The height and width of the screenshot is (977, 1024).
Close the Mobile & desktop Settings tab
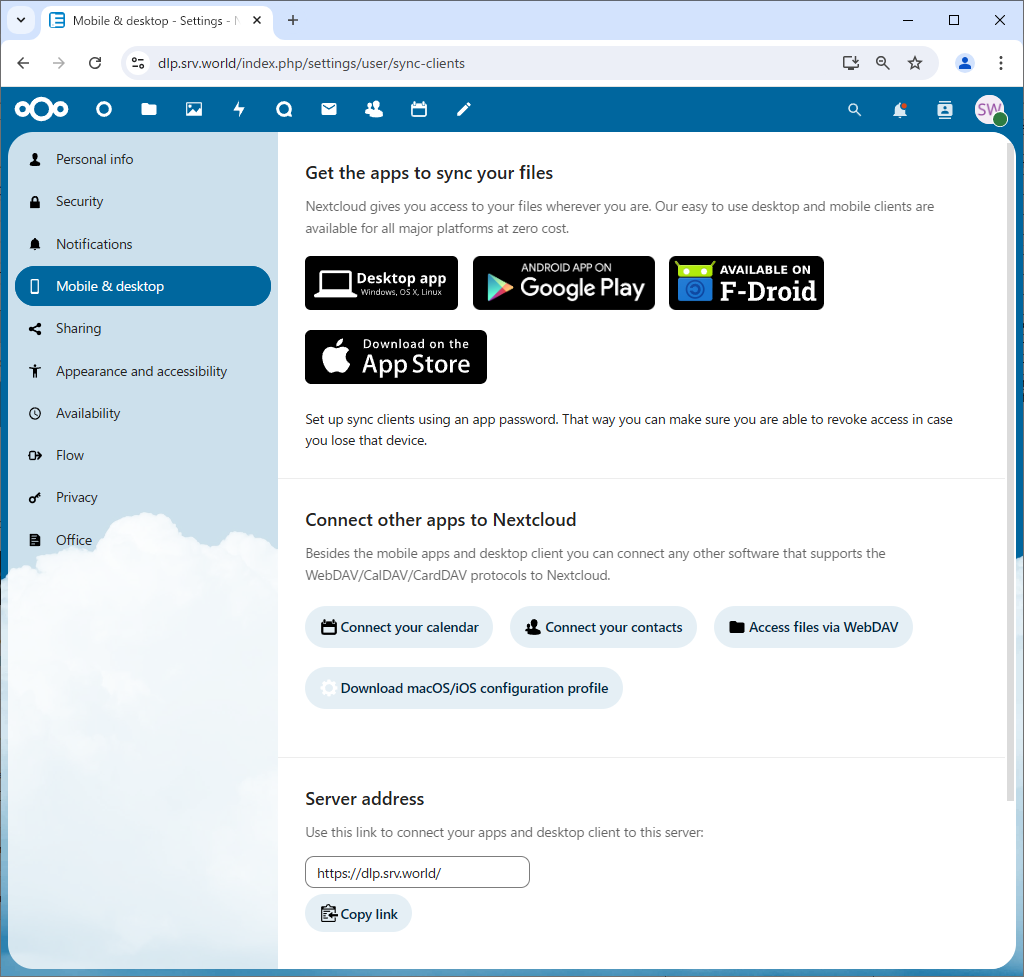[x=257, y=20]
